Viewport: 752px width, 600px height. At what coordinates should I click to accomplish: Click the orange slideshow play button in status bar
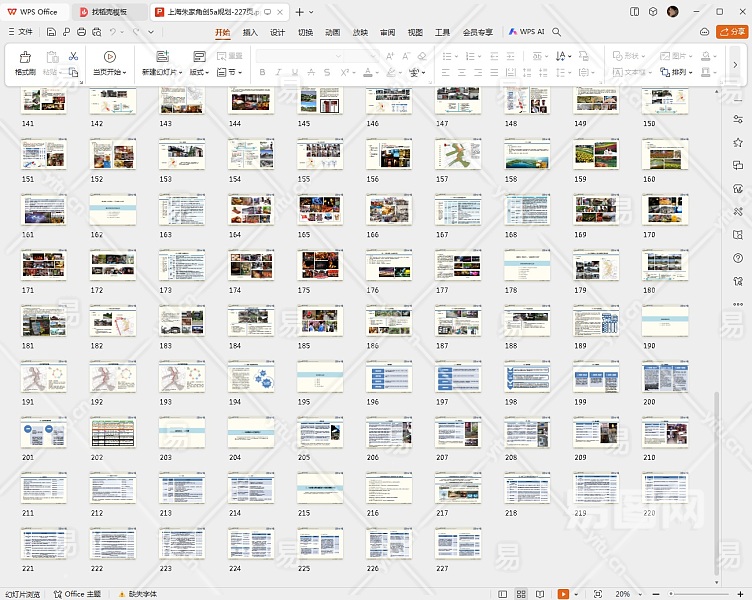click(x=564, y=593)
